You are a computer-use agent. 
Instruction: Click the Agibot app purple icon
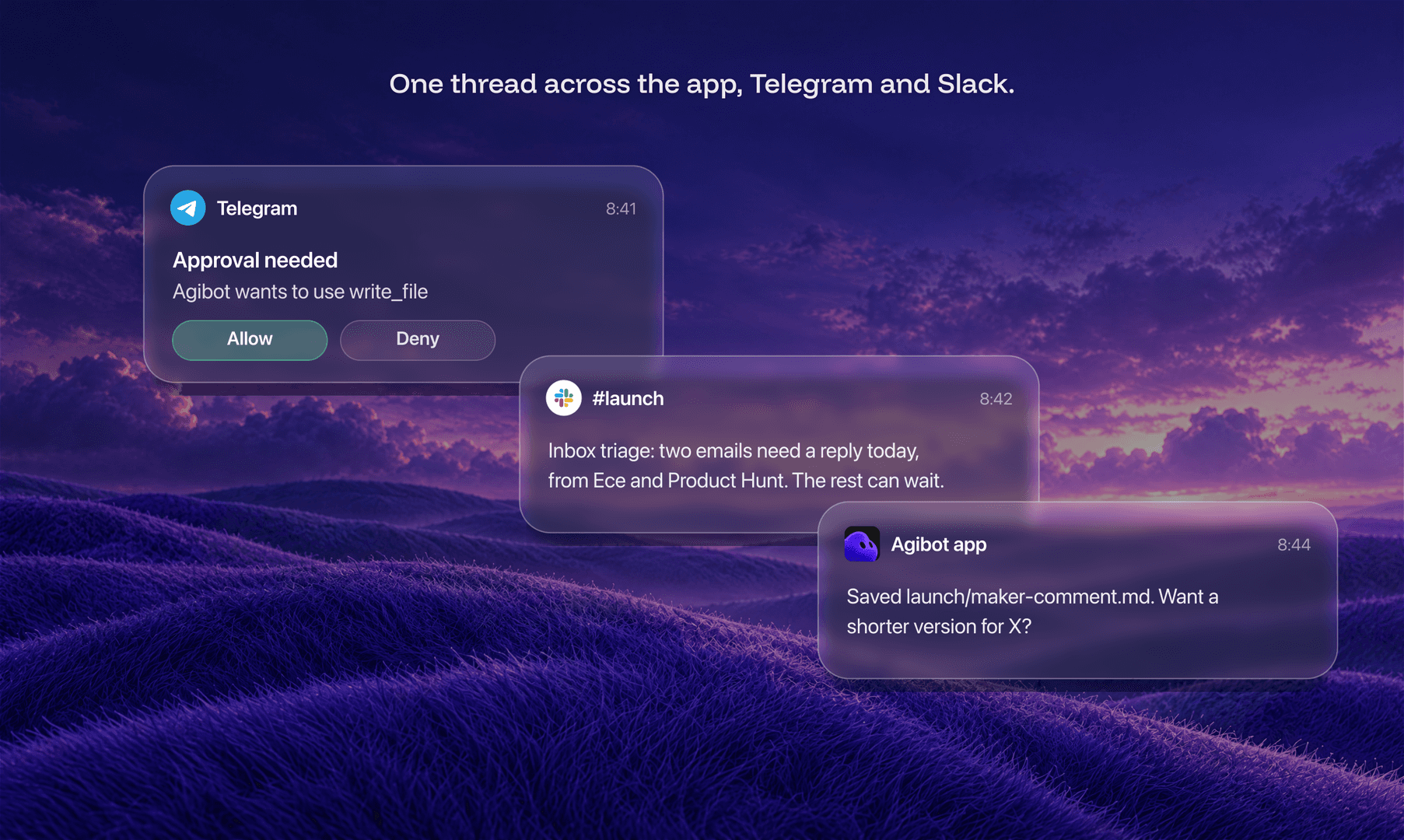pyautogui.click(x=862, y=544)
